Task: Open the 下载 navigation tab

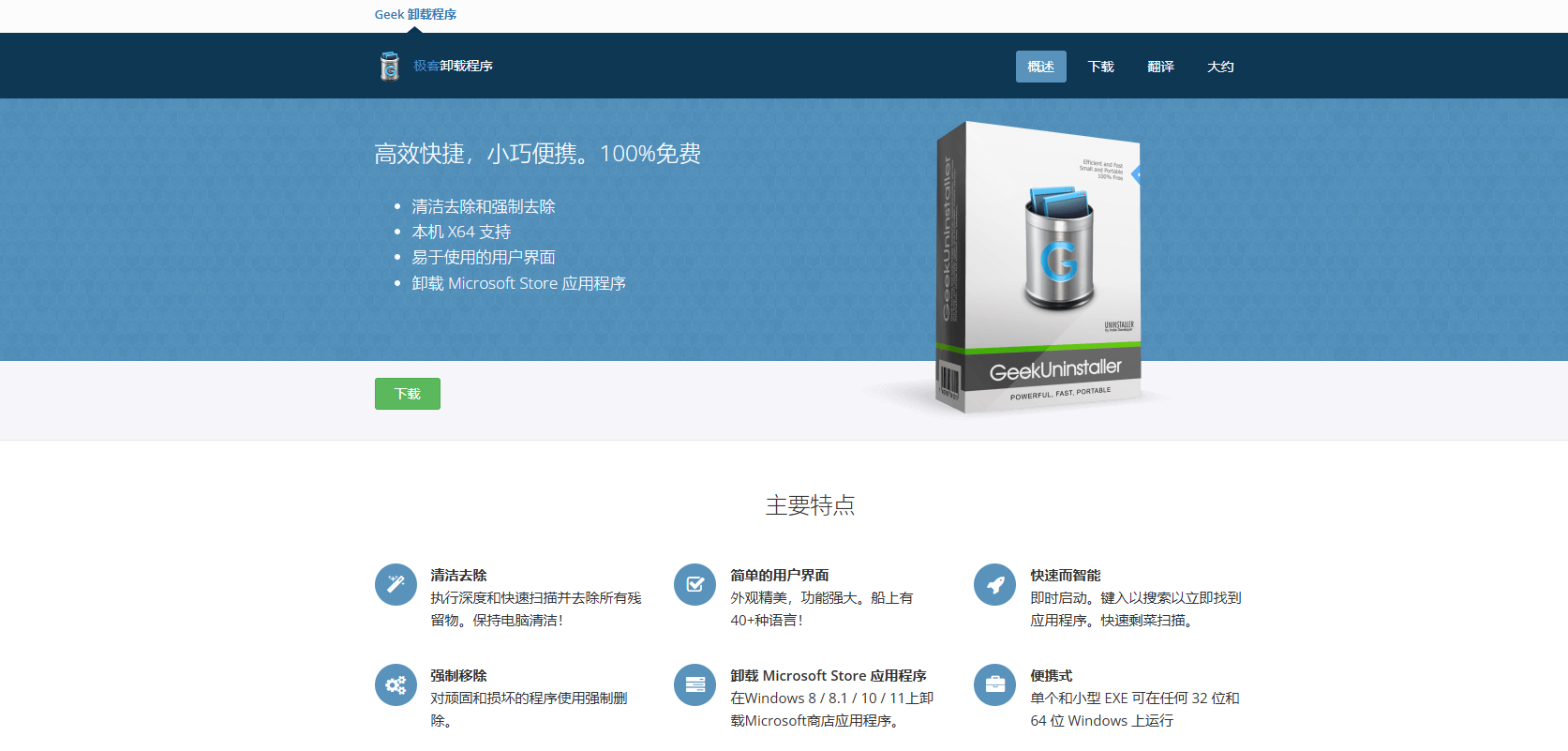Action: pos(1101,67)
